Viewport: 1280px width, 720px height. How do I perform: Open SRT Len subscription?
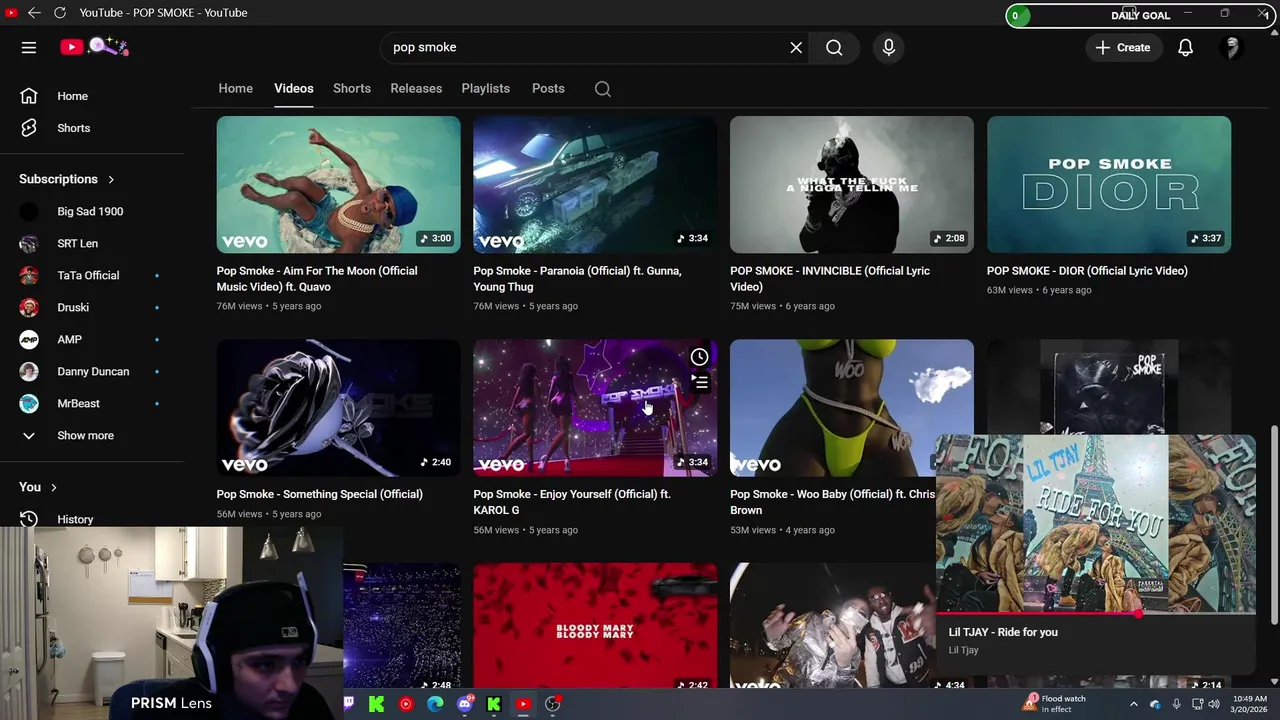point(92,243)
